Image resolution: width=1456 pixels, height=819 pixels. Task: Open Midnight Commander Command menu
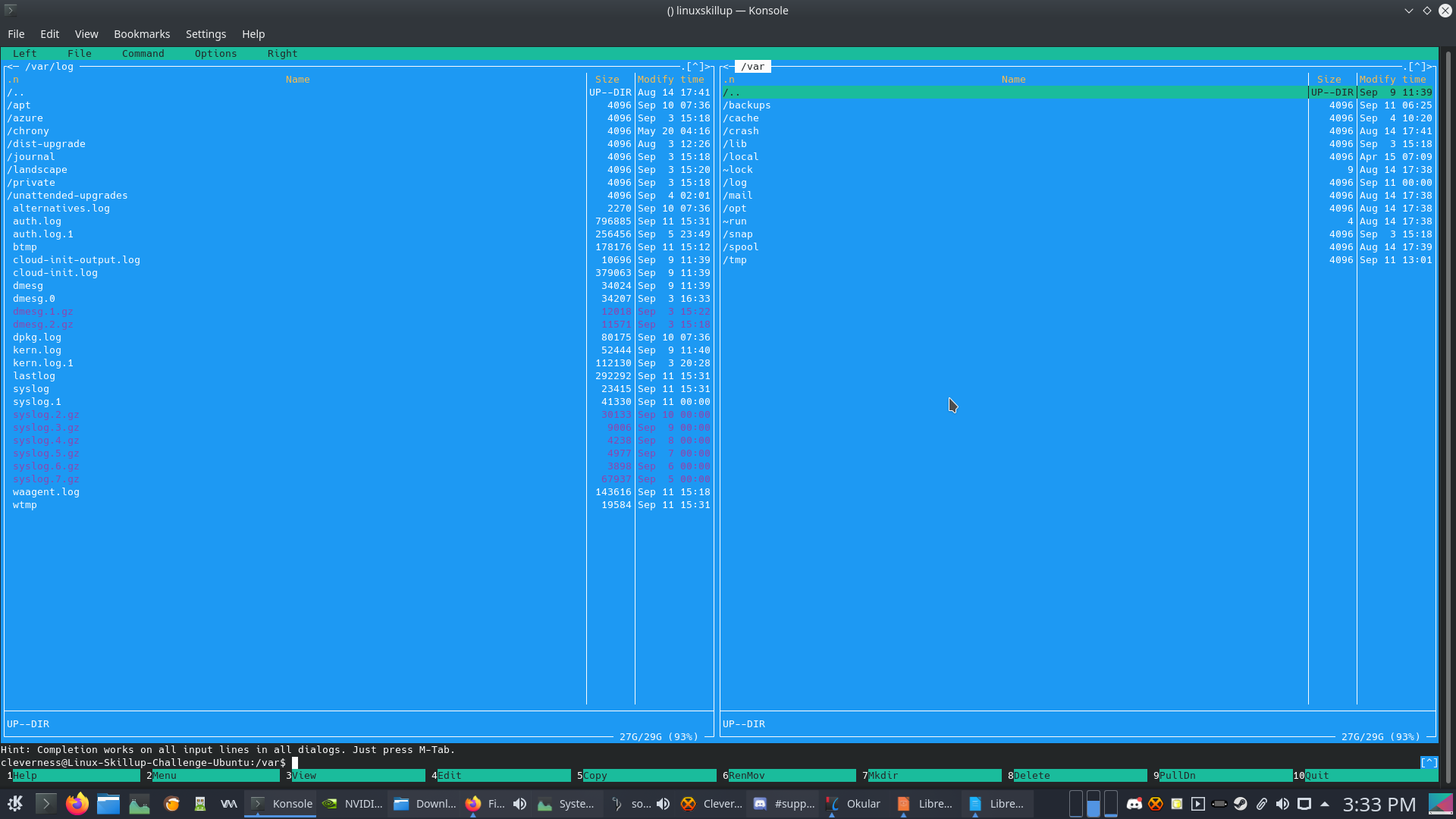click(143, 54)
